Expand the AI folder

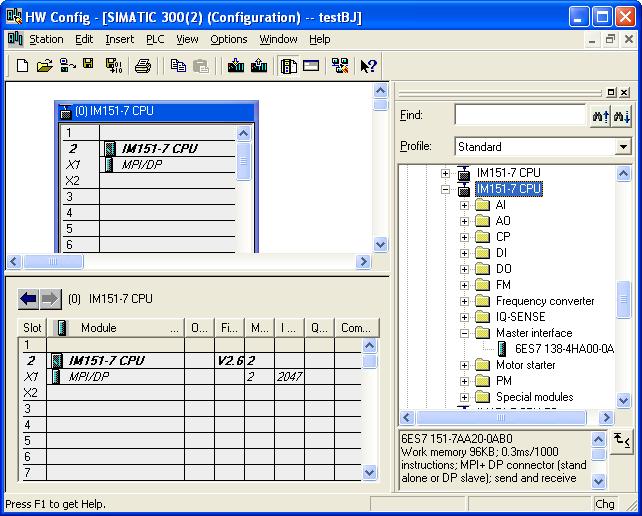pyautogui.click(x=464, y=205)
